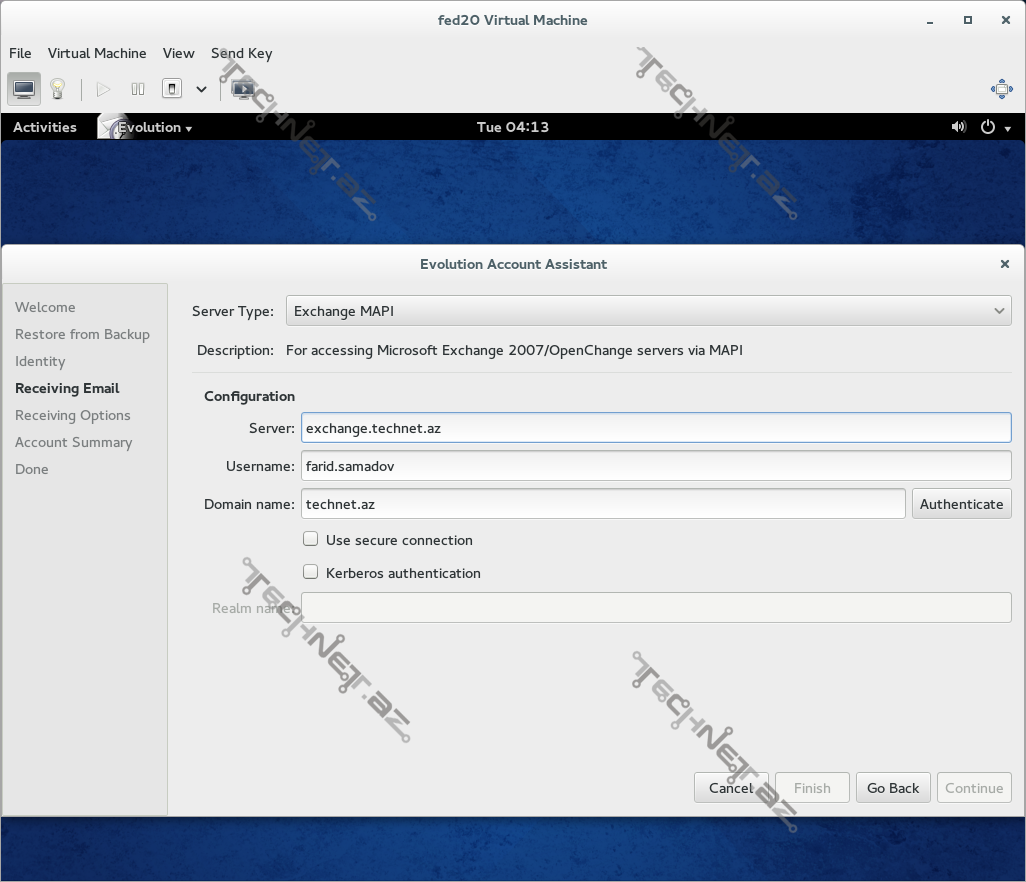
Task: Pause the fed20 virtual machine
Action: [x=137, y=88]
